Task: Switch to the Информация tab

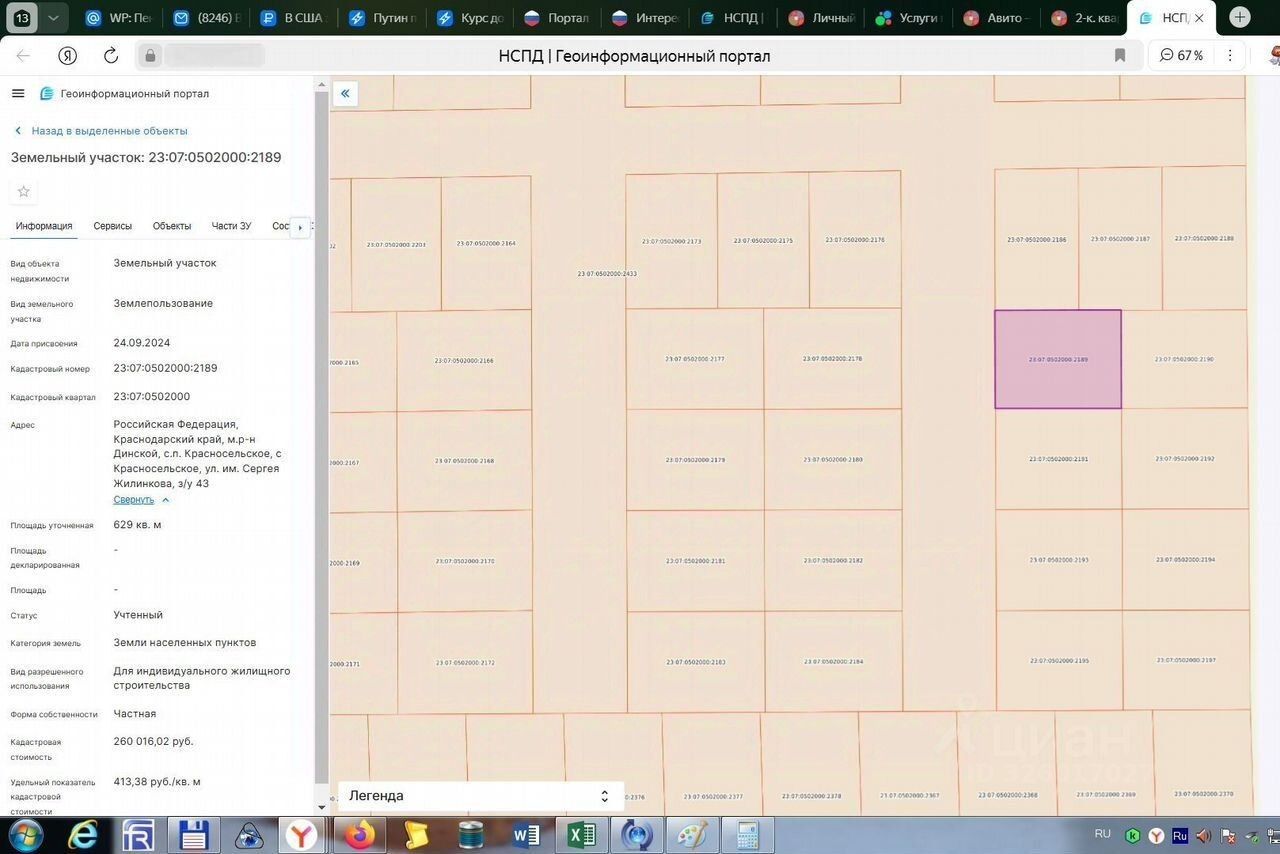Action: tap(44, 226)
